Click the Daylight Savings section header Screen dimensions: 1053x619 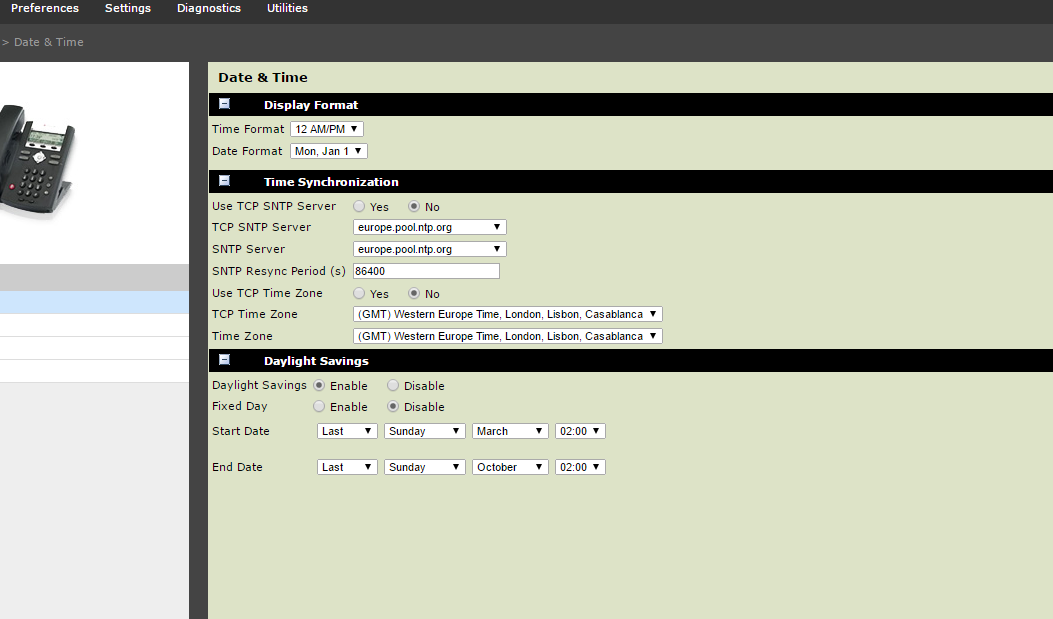(x=631, y=361)
